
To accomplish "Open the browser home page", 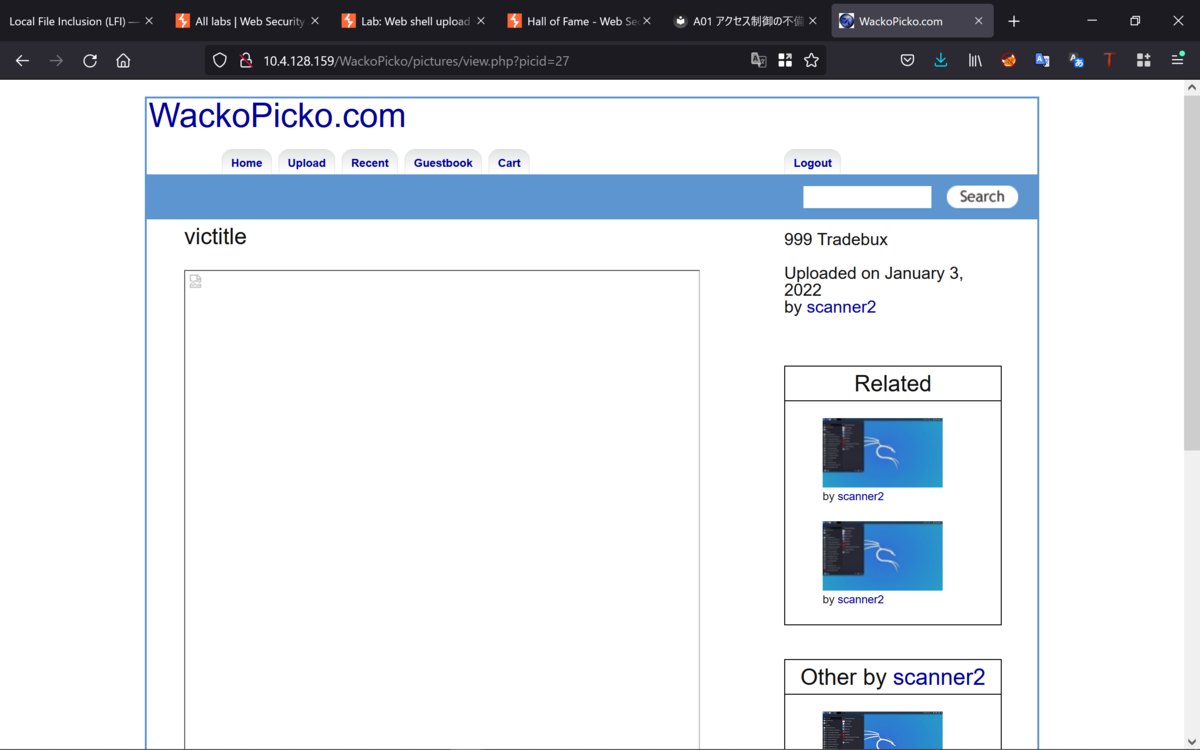I will (123, 60).
